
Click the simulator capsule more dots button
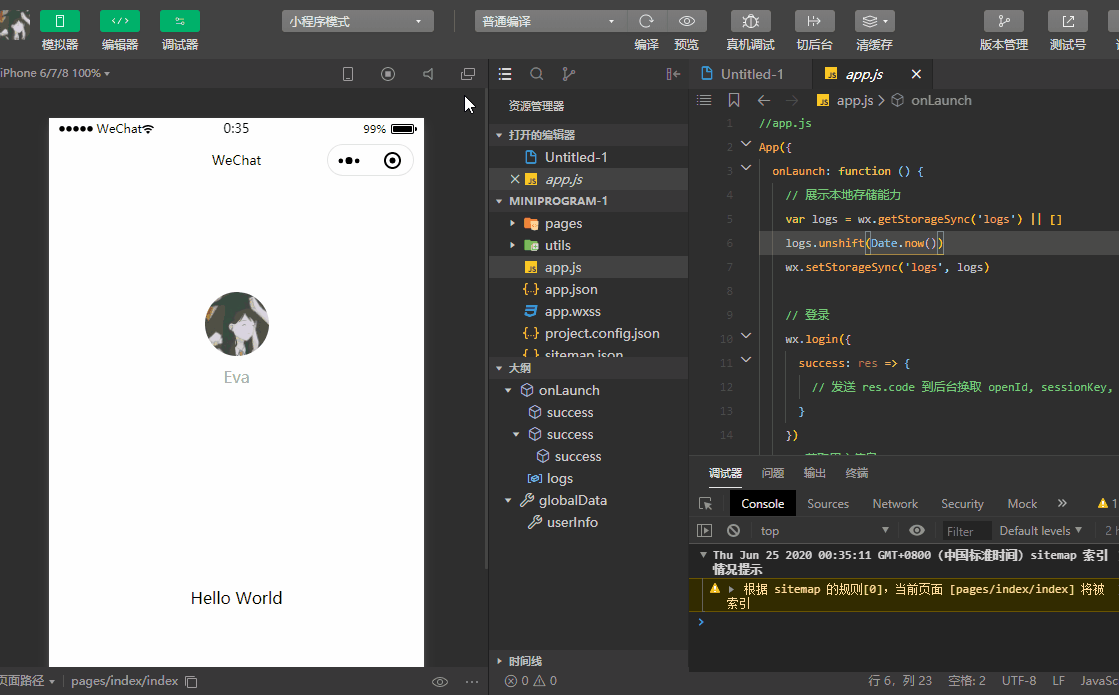pos(349,161)
